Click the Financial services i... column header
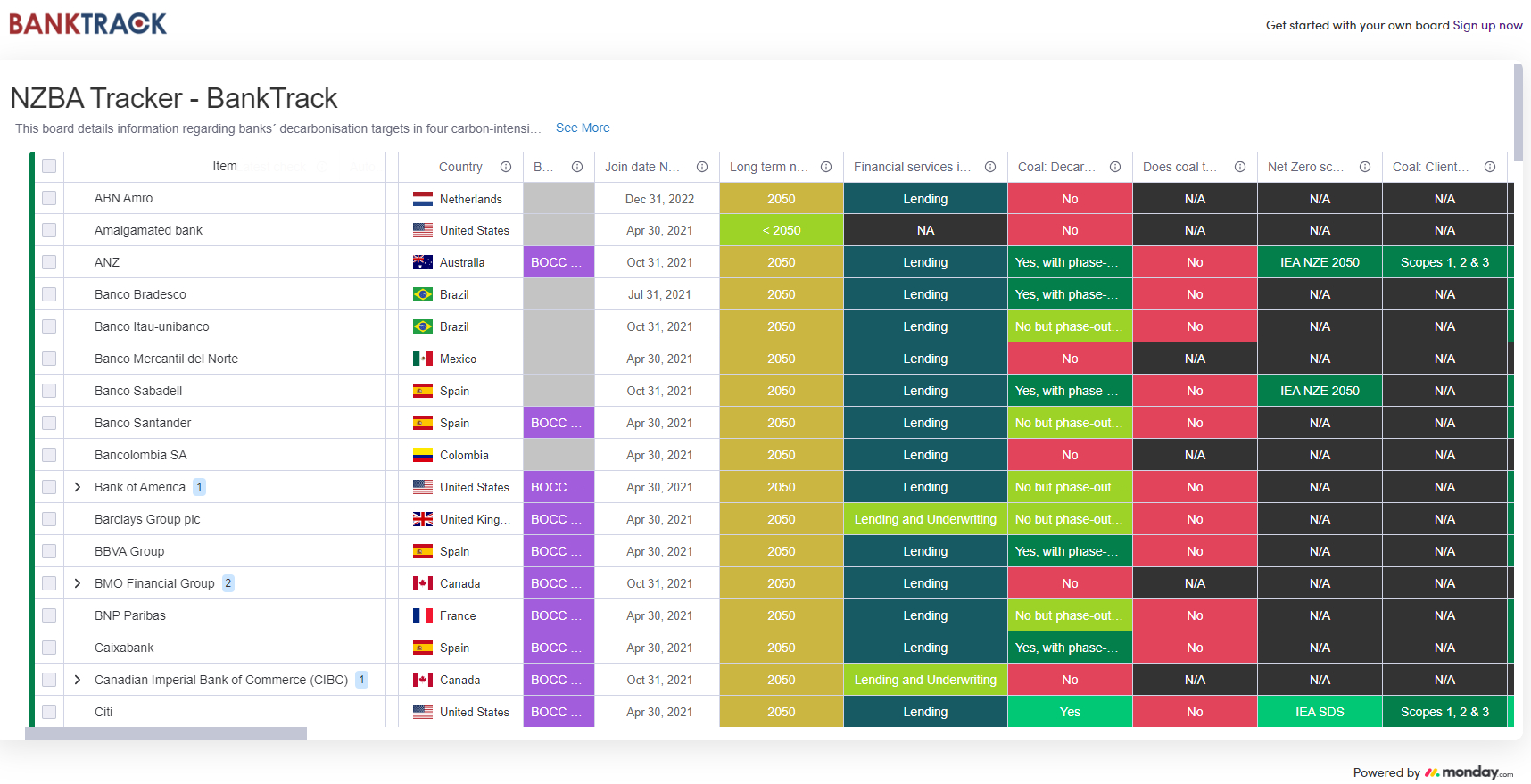 click(912, 167)
